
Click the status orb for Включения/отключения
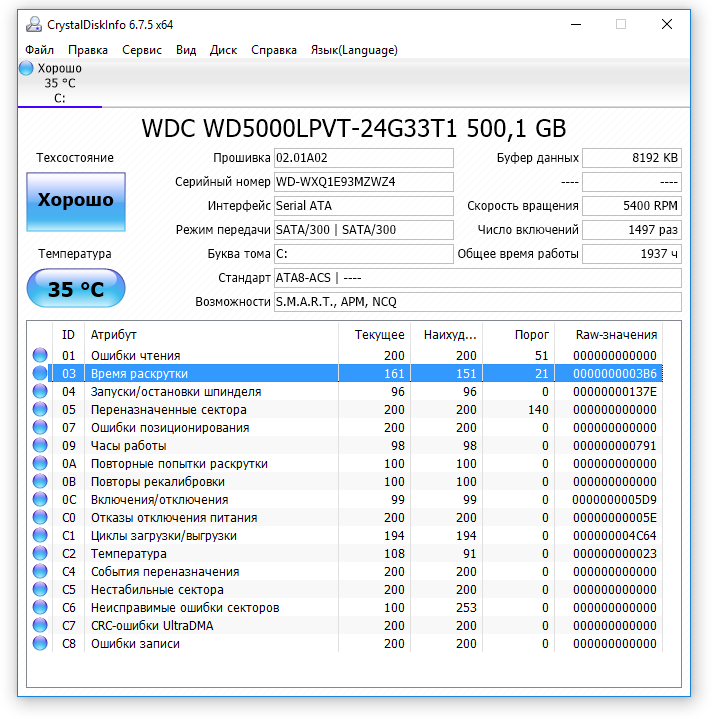(40, 499)
